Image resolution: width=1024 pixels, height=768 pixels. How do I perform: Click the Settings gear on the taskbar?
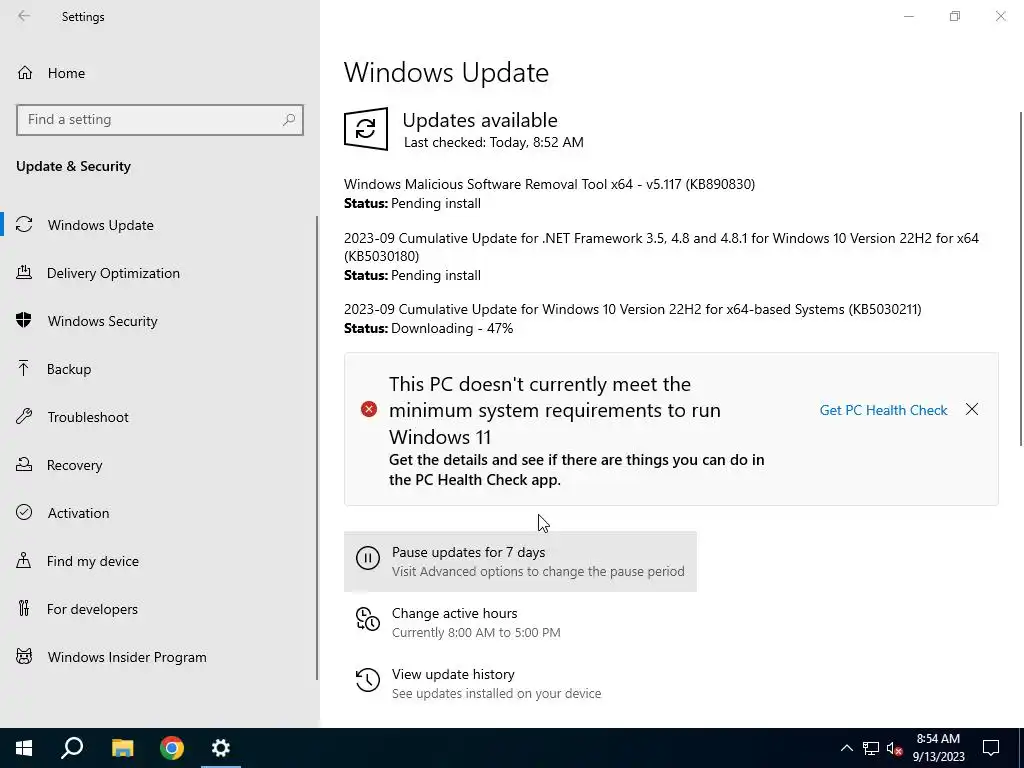point(221,748)
